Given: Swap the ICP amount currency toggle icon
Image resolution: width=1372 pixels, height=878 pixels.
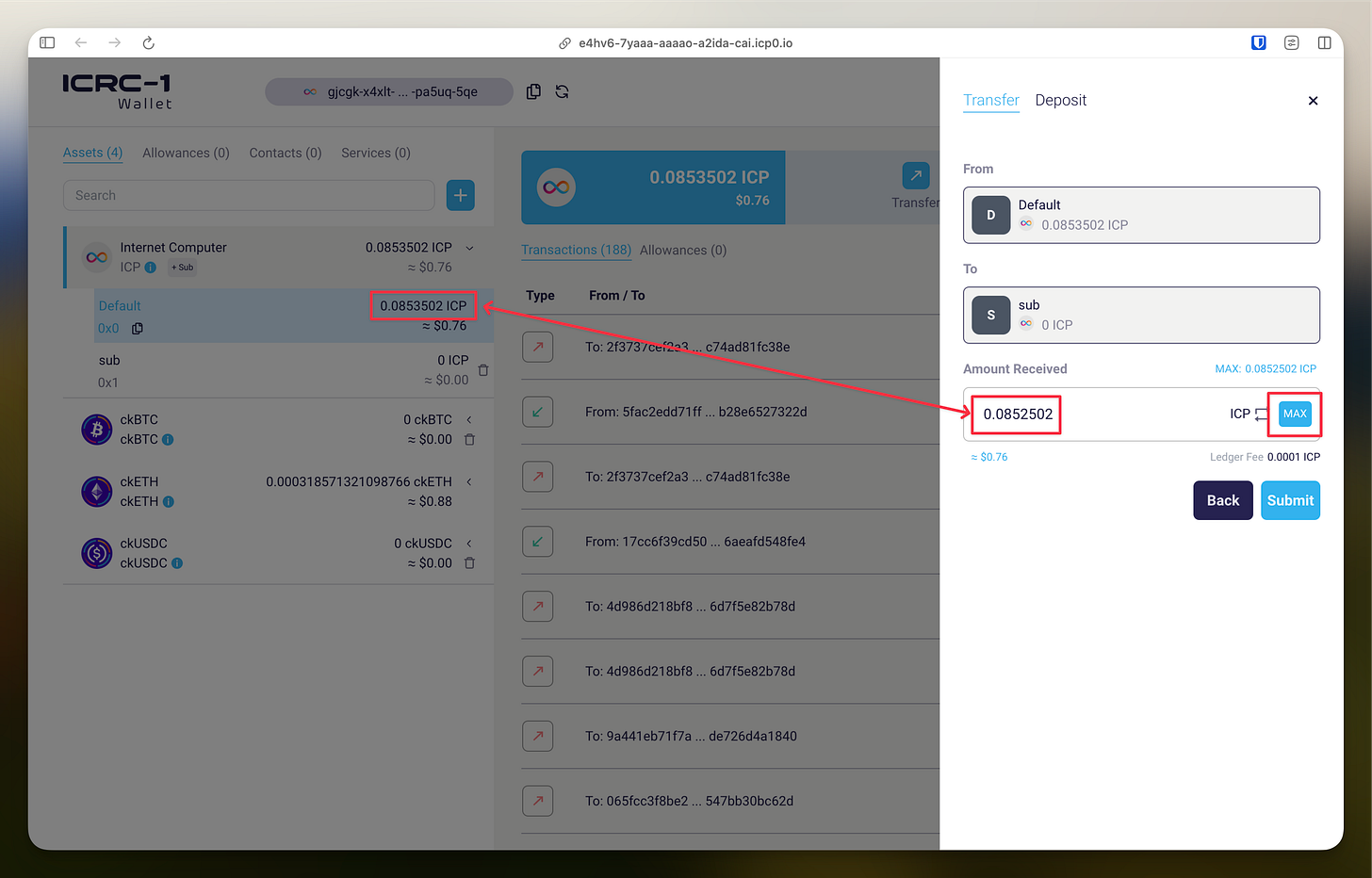Looking at the screenshot, I should tap(1261, 415).
